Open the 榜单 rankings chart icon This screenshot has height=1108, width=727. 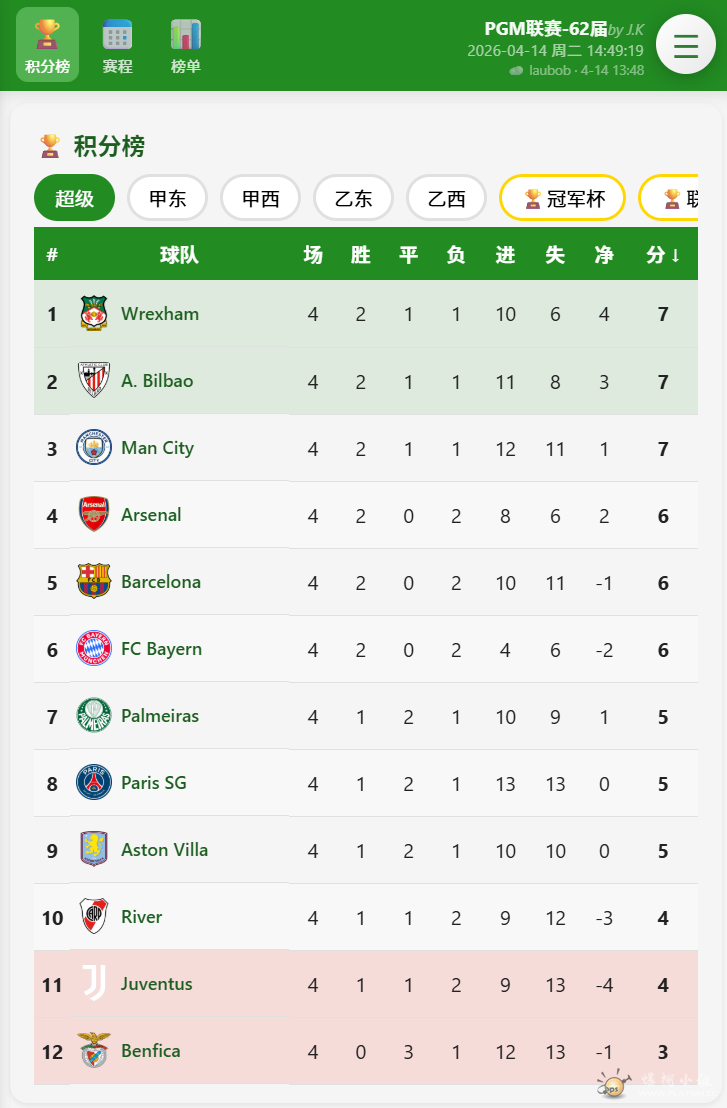[x=185, y=35]
